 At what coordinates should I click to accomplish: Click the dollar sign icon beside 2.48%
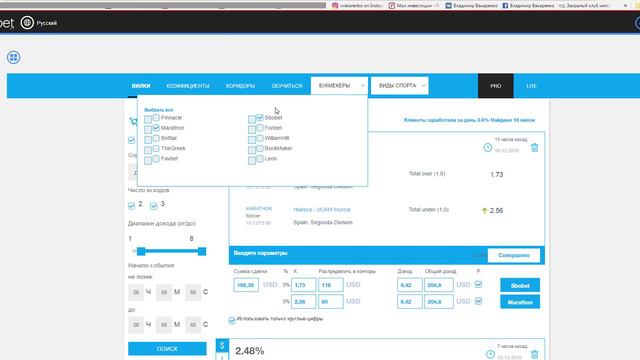coord(222,345)
